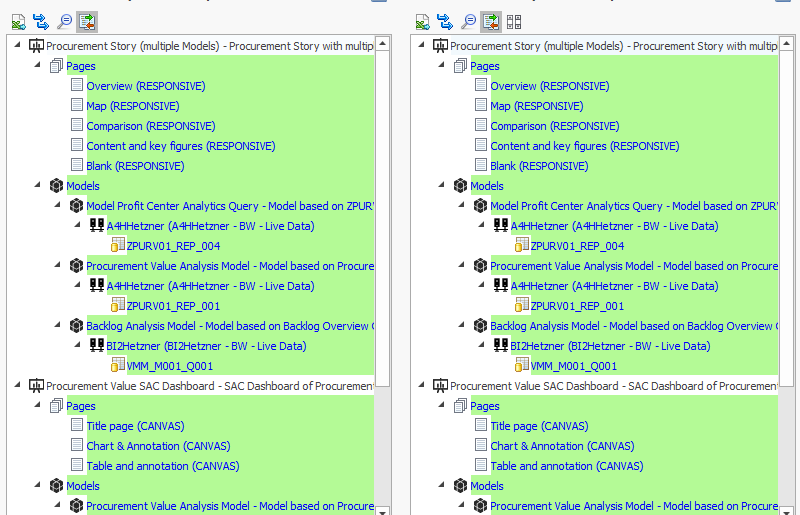Collapse Procurement Story node in left tree
The width and height of the screenshot is (800, 515).
[19, 46]
